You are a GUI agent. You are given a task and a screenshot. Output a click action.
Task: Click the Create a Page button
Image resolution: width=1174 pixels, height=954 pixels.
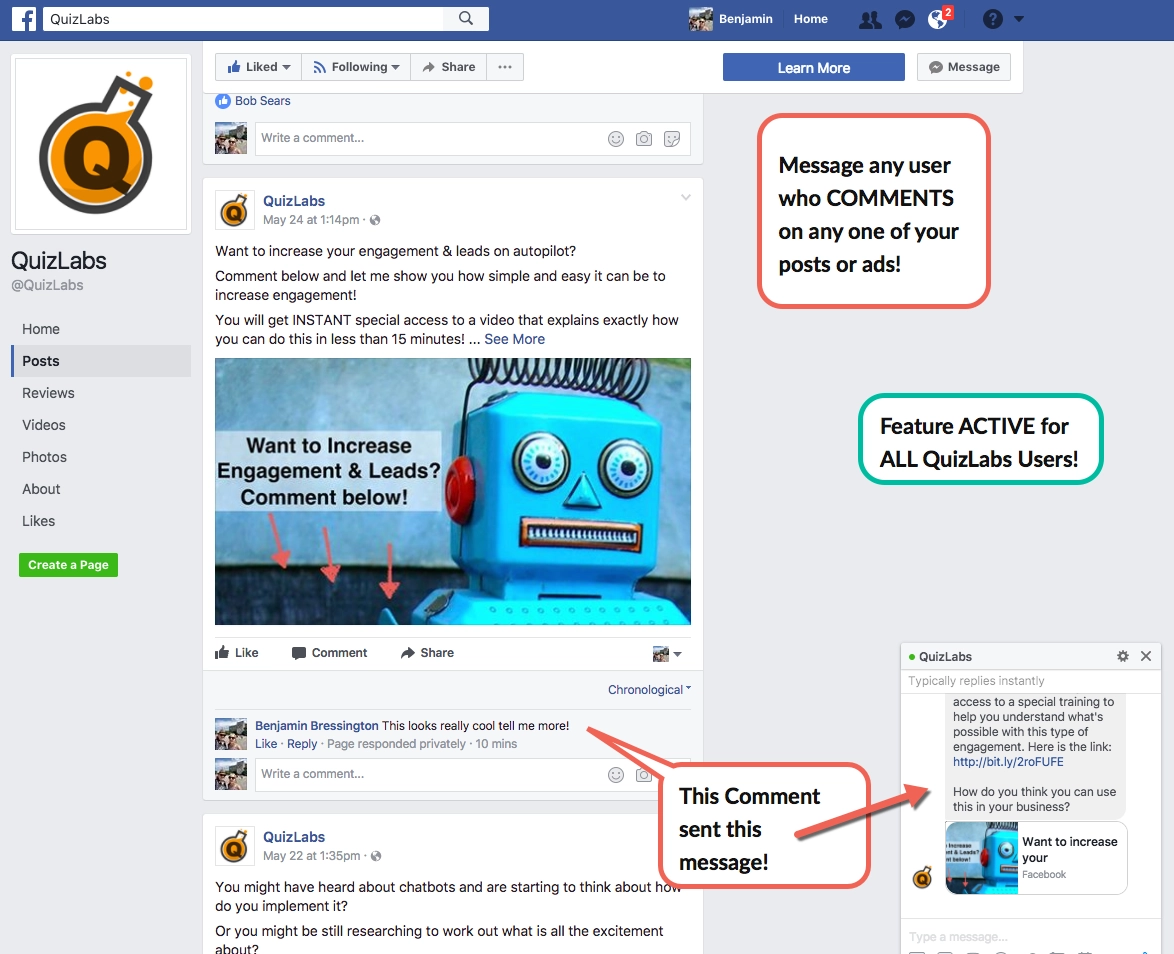click(68, 565)
